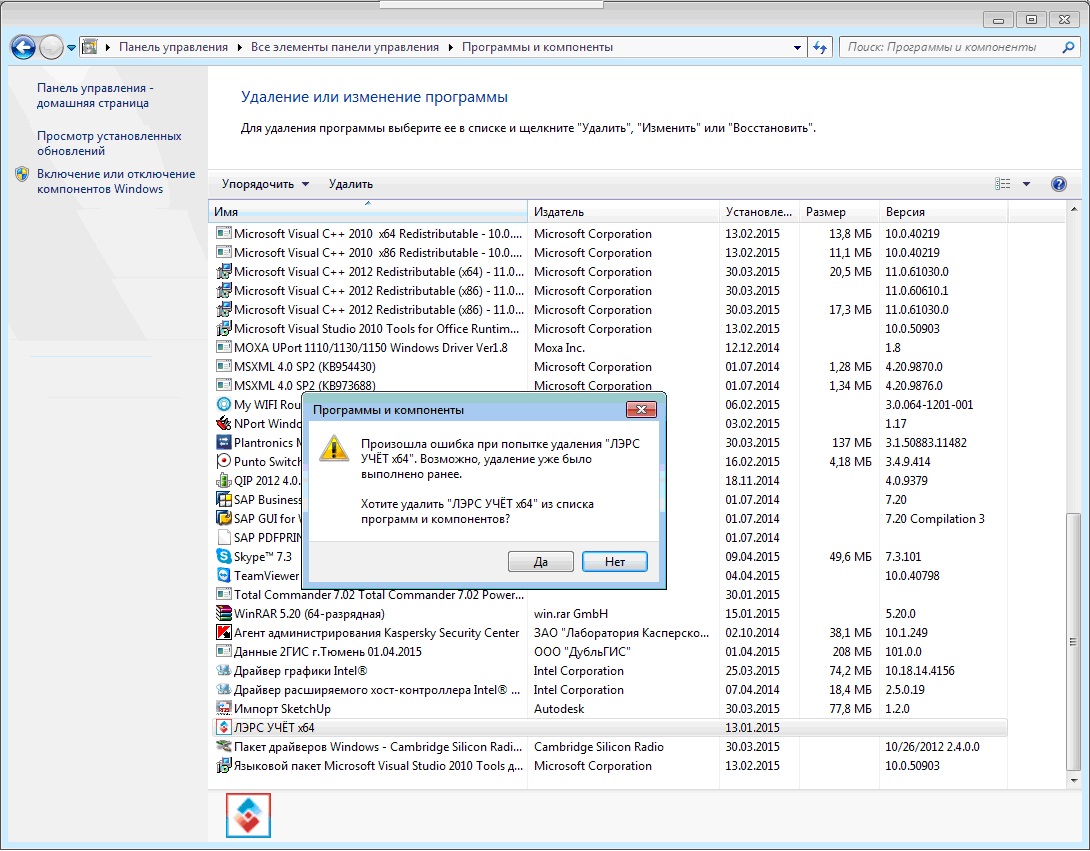The width and height of the screenshot is (1090, 851).
Task: Sort list by the Имя column header
Action: 368,212
